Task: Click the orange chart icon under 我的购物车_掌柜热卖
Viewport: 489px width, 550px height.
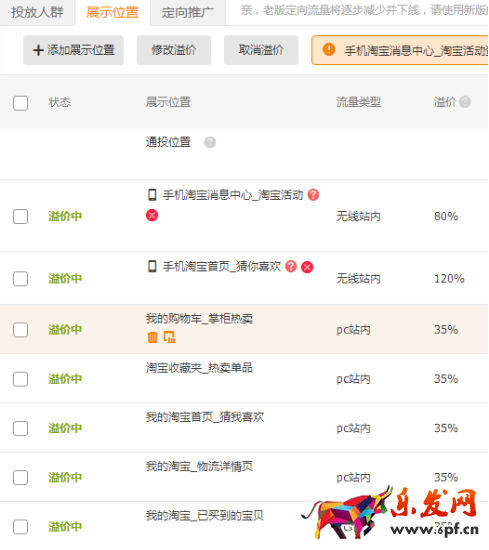Action: [170, 337]
